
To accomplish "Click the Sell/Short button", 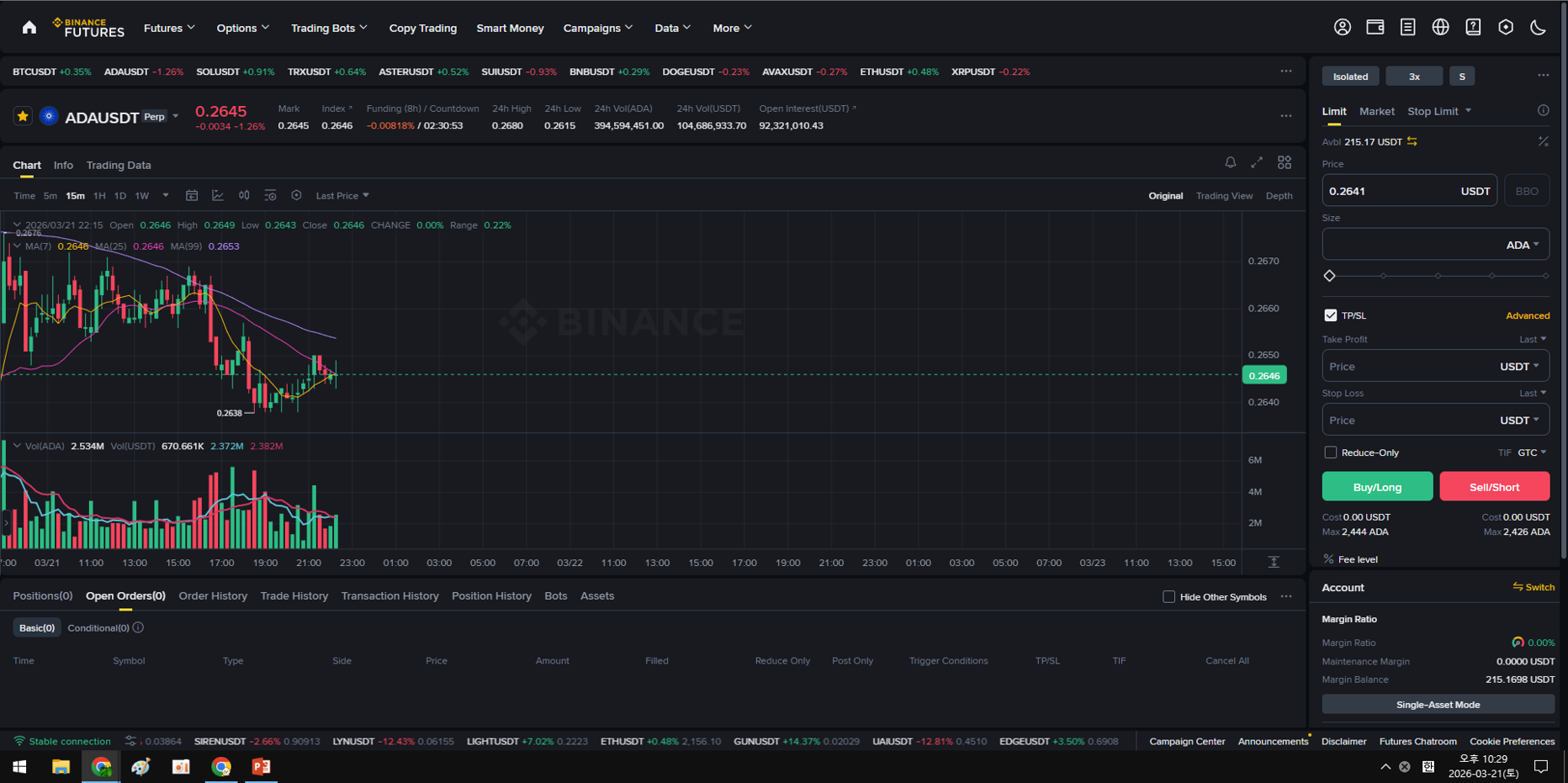I will pyautogui.click(x=1494, y=486).
